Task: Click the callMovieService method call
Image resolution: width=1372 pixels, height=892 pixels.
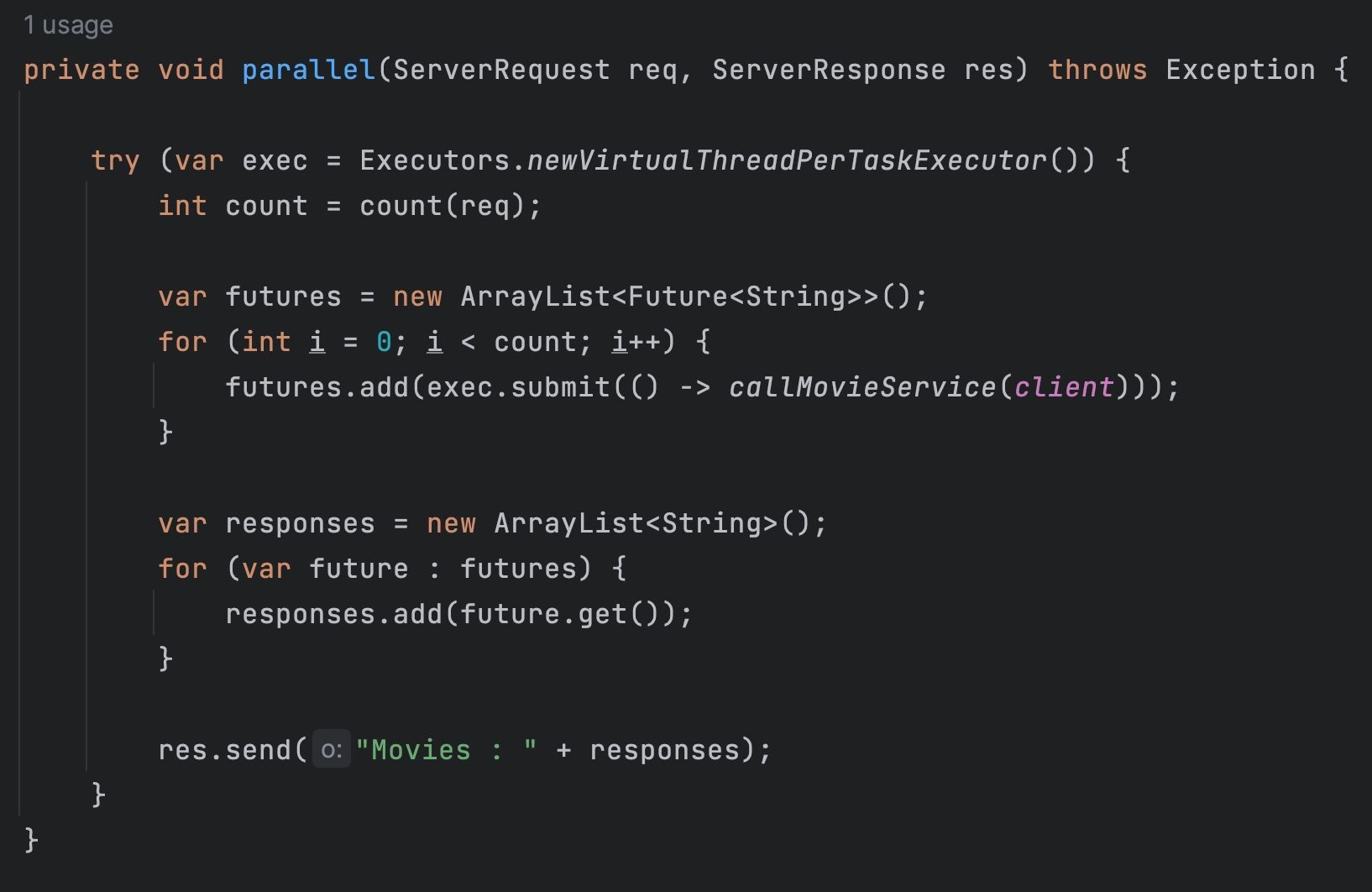Action: pos(861,387)
